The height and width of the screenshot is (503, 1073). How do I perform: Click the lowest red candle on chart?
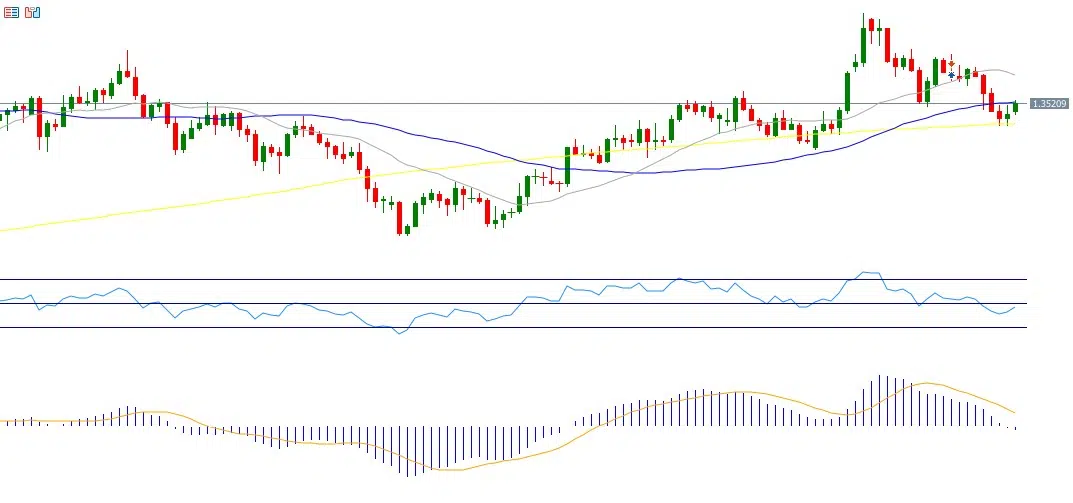pos(400,217)
